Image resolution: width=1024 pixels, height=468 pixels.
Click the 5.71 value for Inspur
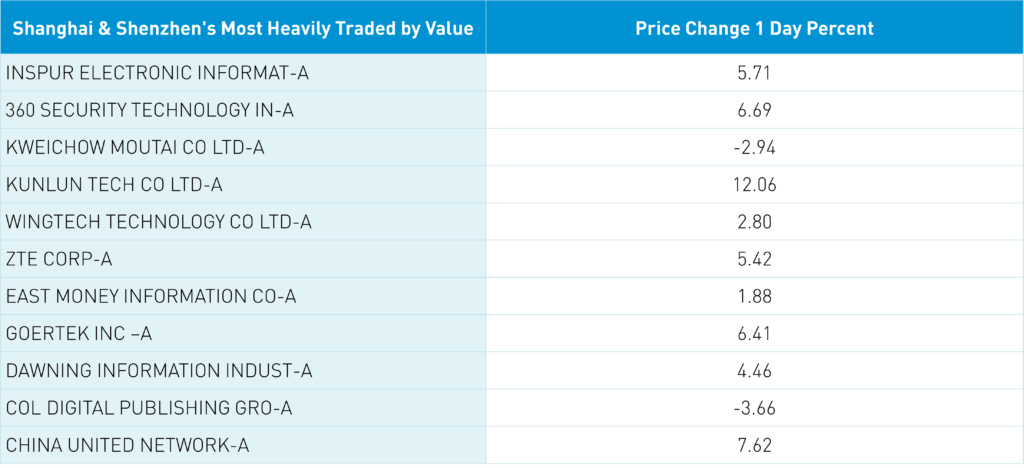pos(754,73)
